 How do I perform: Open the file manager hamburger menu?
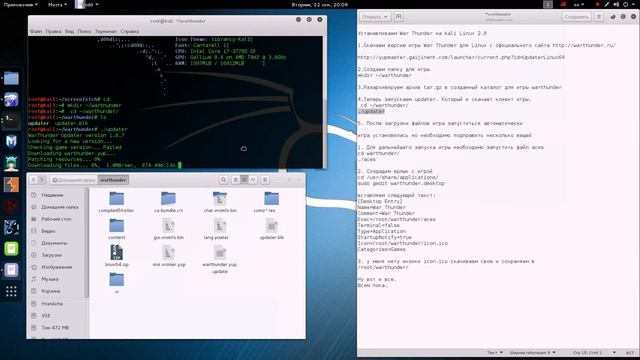point(265,180)
